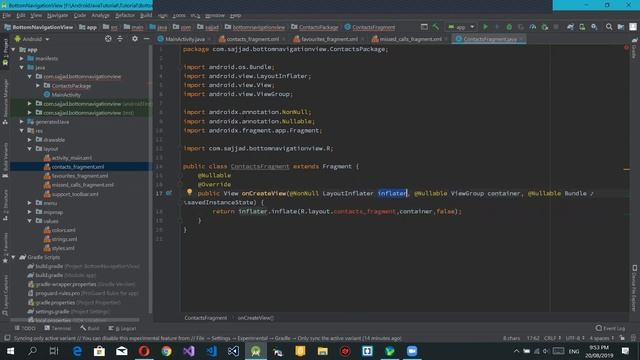
Task: Open Project panel gear settings
Action: pyautogui.click(x=135, y=39)
